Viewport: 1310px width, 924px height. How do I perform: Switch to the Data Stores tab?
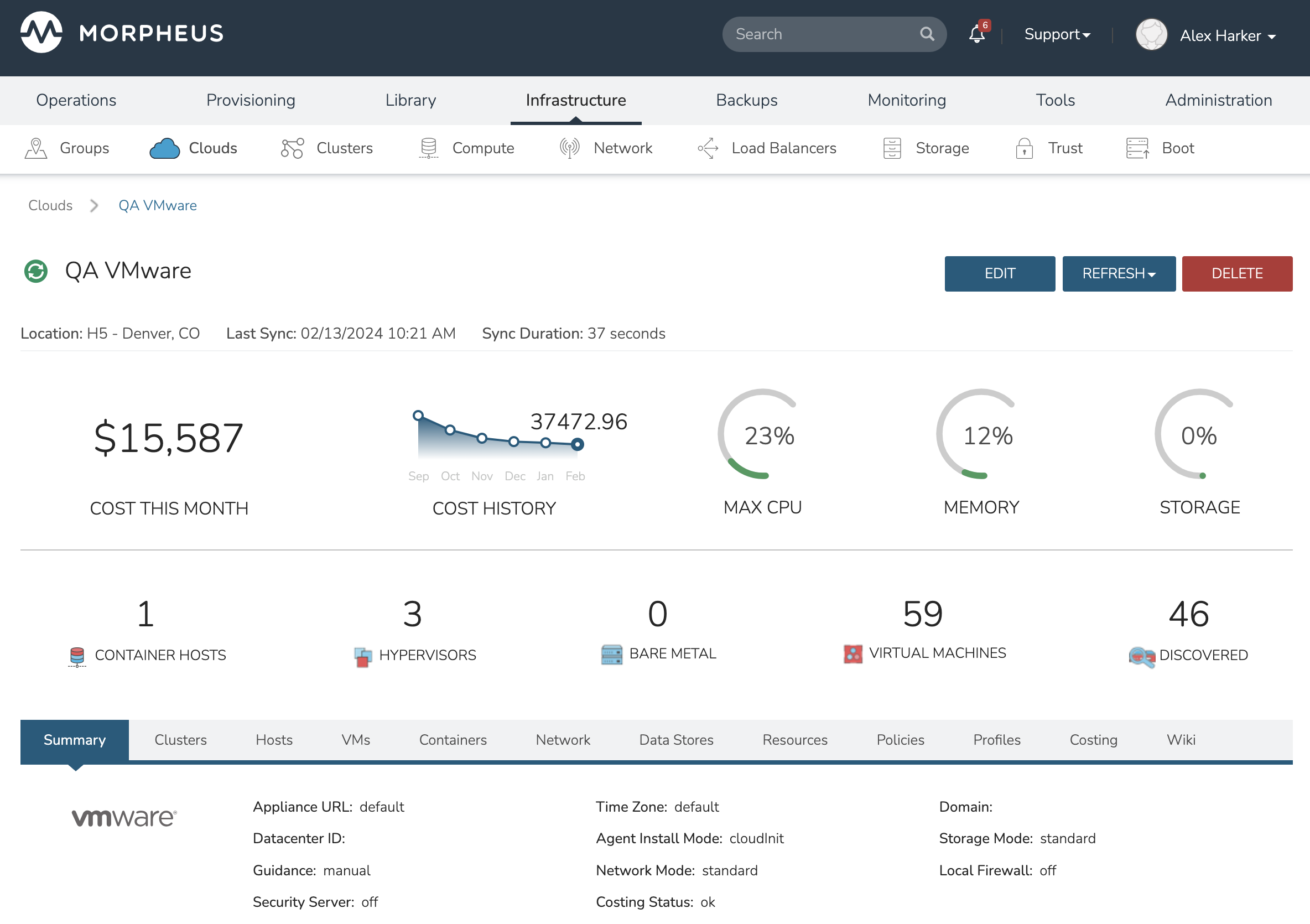pyautogui.click(x=675, y=740)
